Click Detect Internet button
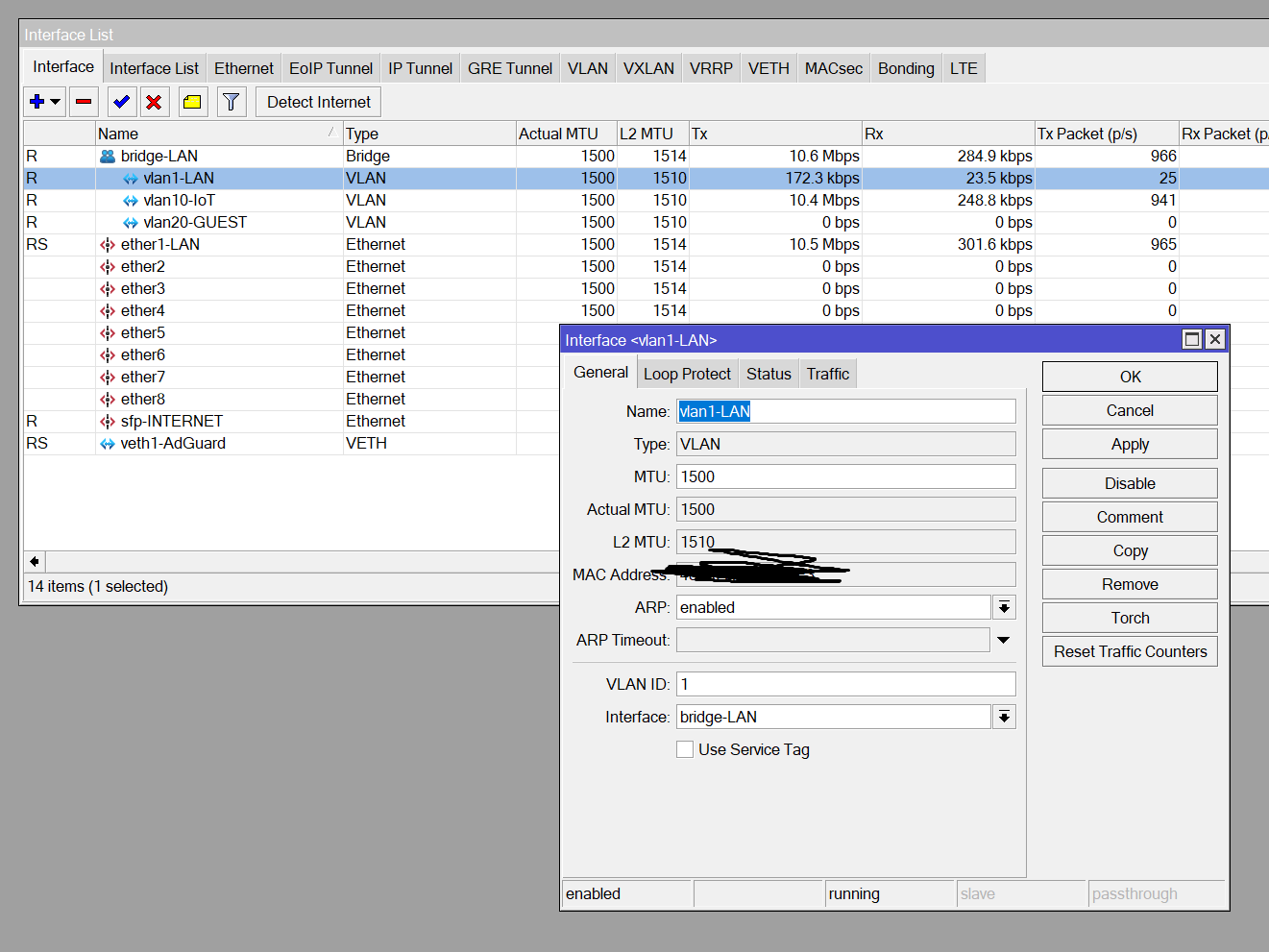The width and height of the screenshot is (1269, 952). pyautogui.click(x=318, y=102)
